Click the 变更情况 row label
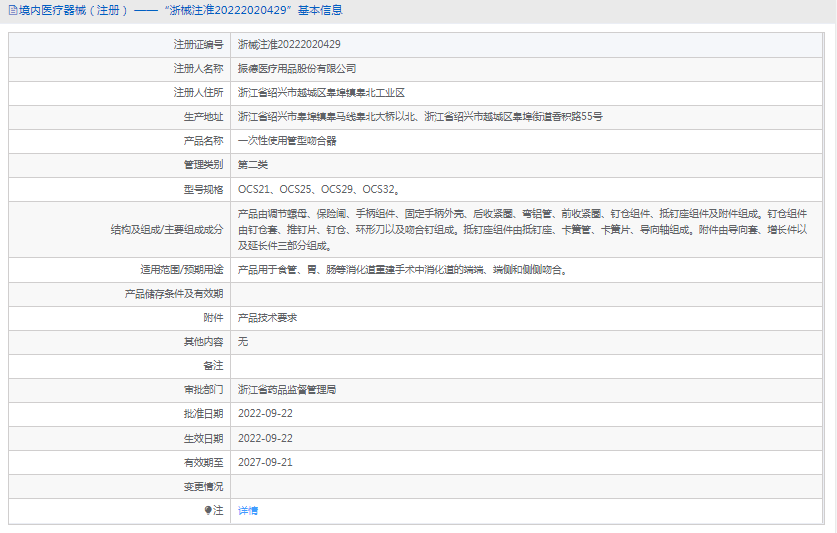837x533 pixels. (x=203, y=487)
